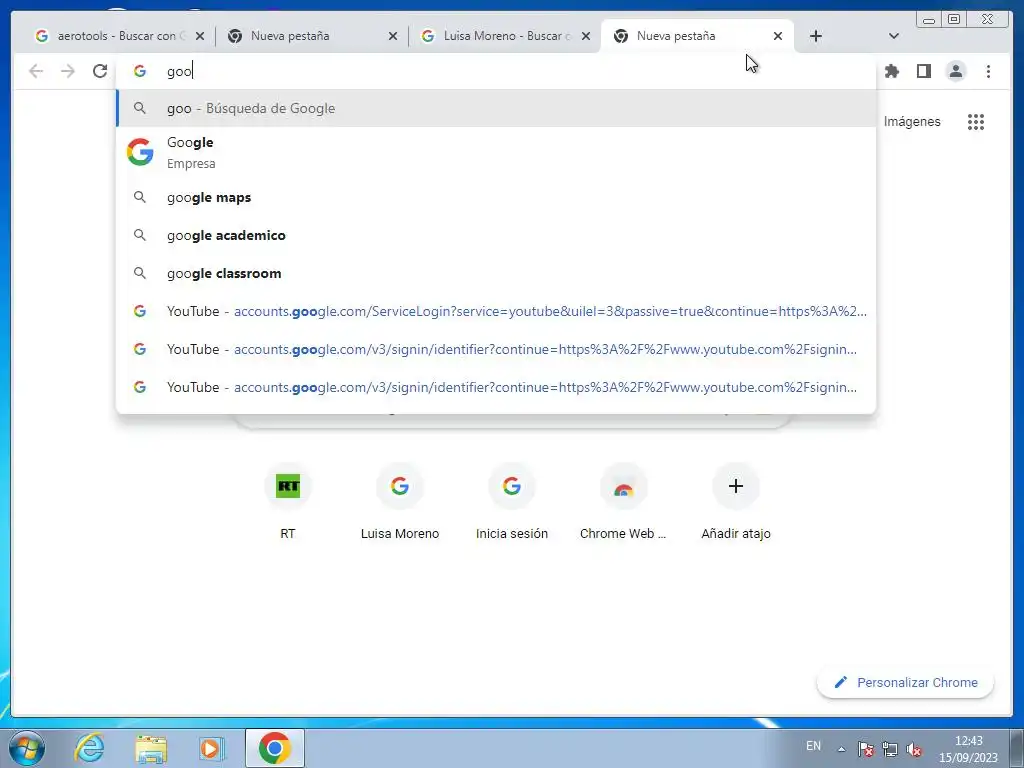1024x768 pixels.
Task: Choose the 'google maps' suggestion
Action: click(496, 197)
